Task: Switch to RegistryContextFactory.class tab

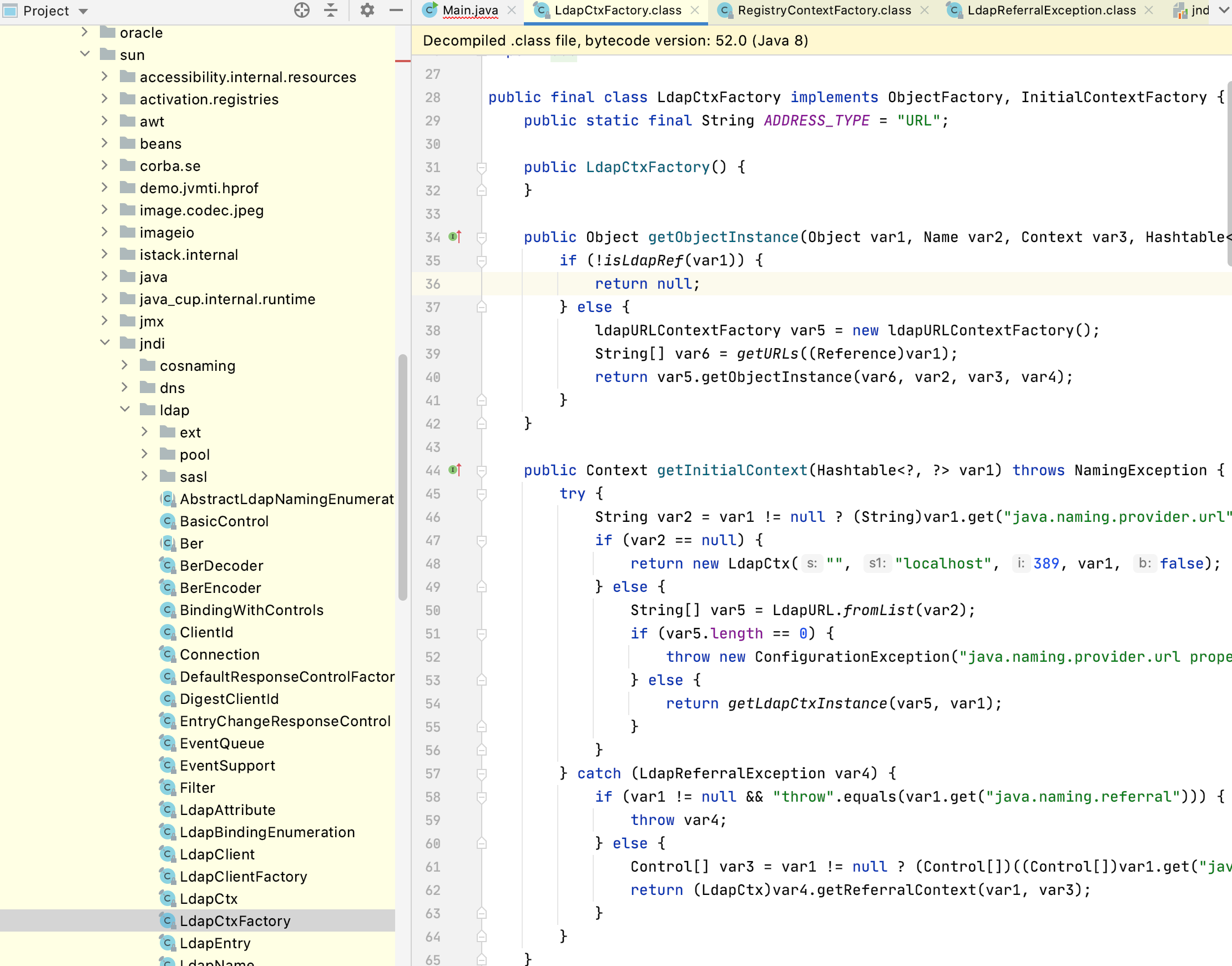Action: 824,10
